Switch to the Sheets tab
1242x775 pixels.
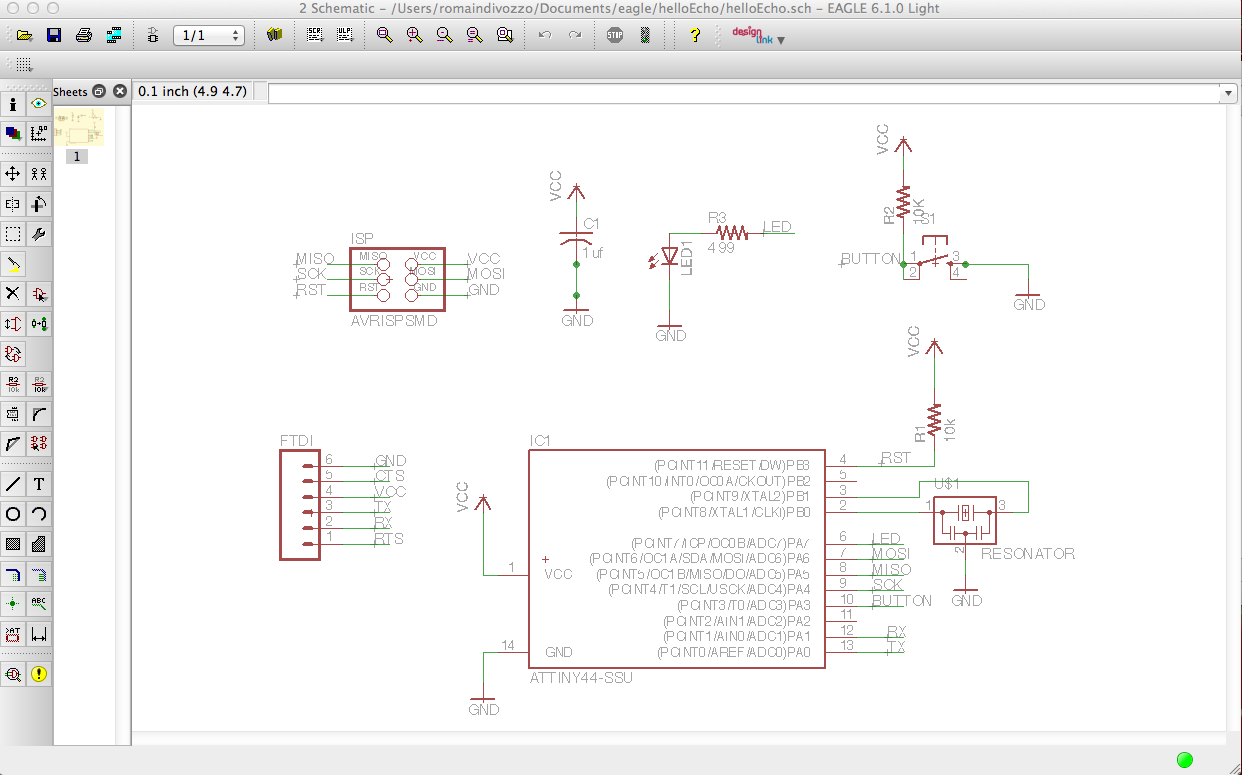pos(70,91)
